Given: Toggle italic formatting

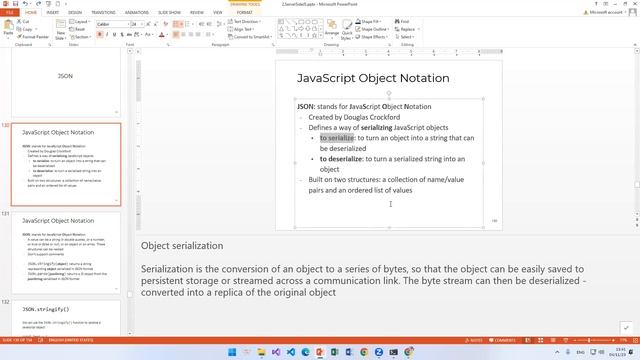Looking at the screenshot, I should click(107, 35).
